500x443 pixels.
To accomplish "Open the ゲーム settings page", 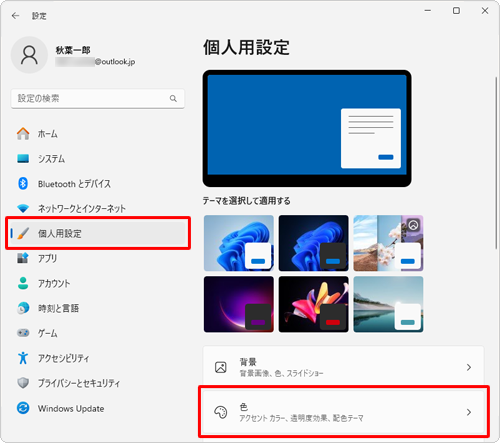I will click(98, 333).
